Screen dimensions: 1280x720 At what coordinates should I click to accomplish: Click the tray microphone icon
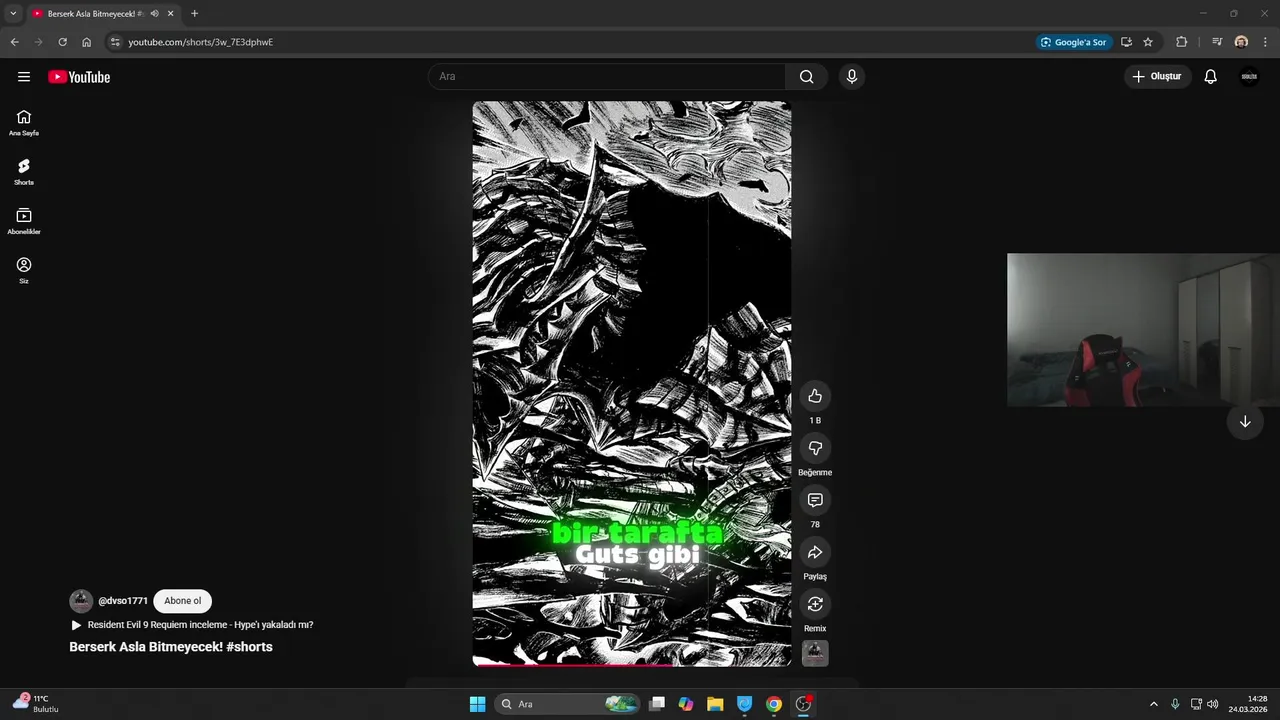[1175, 704]
